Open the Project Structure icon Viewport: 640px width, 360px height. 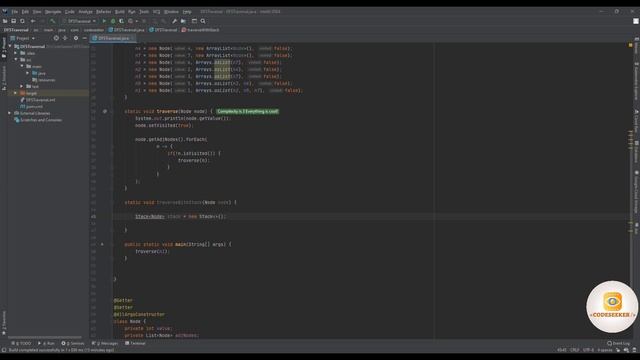click(183, 21)
